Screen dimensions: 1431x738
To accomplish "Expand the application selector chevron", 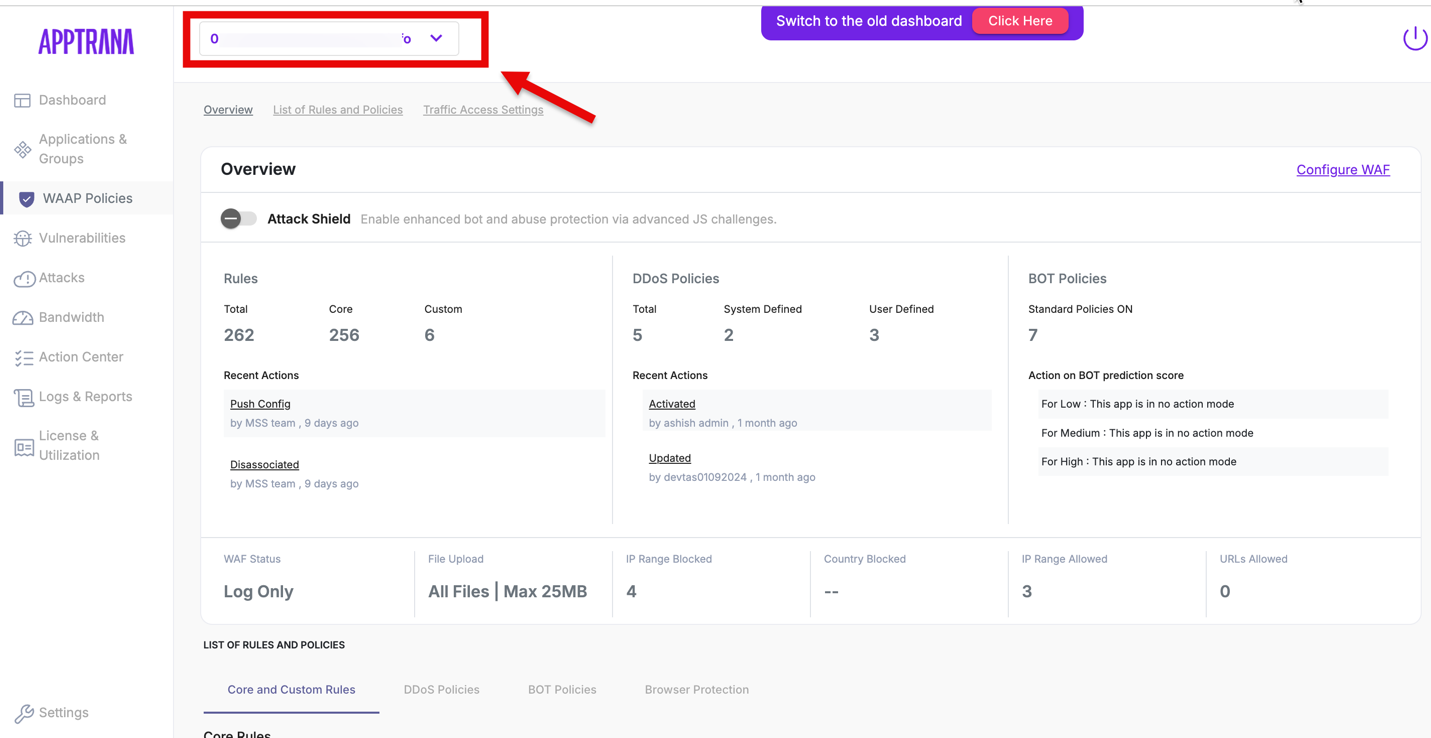I will pos(436,38).
